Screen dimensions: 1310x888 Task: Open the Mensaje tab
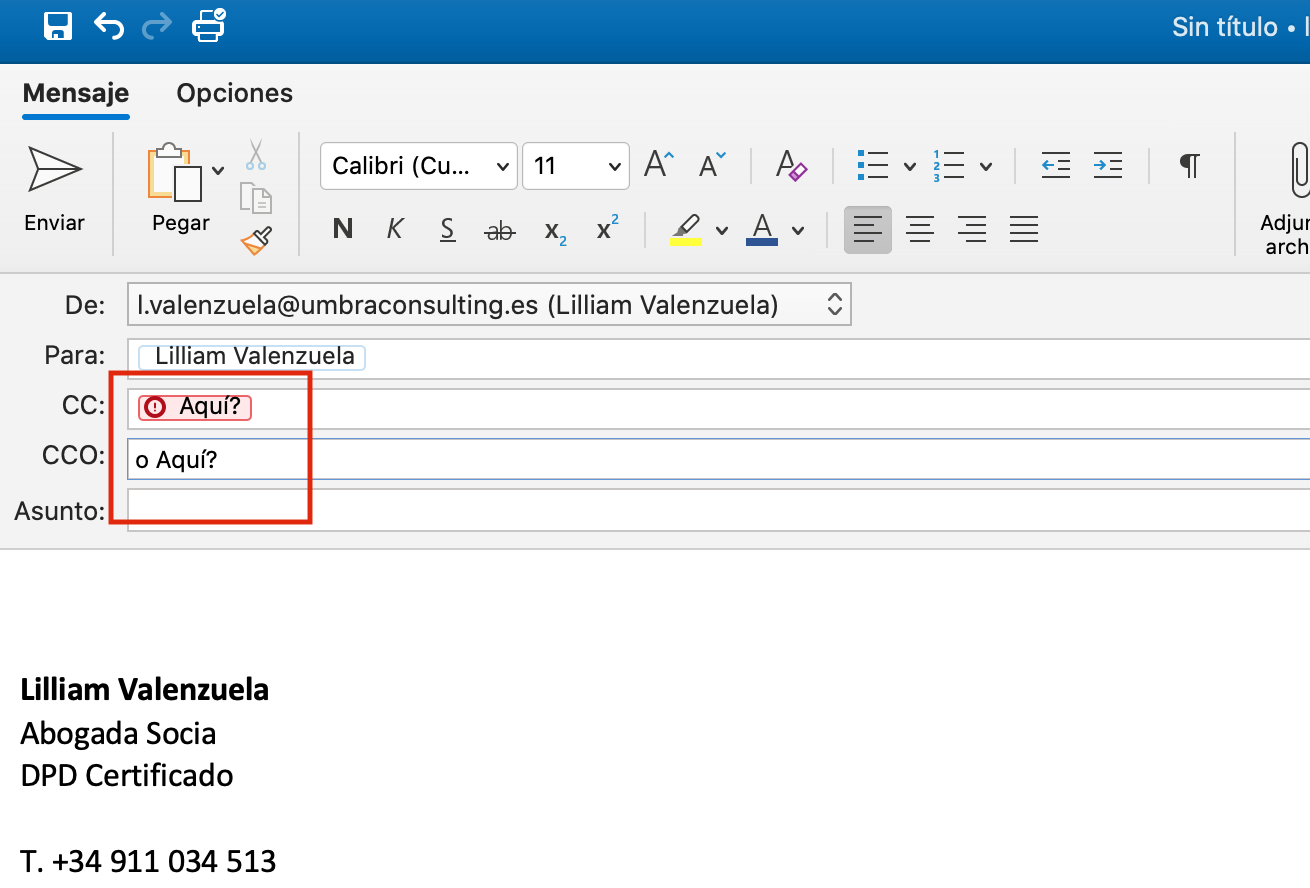pyautogui.click(x=75, y=92)
